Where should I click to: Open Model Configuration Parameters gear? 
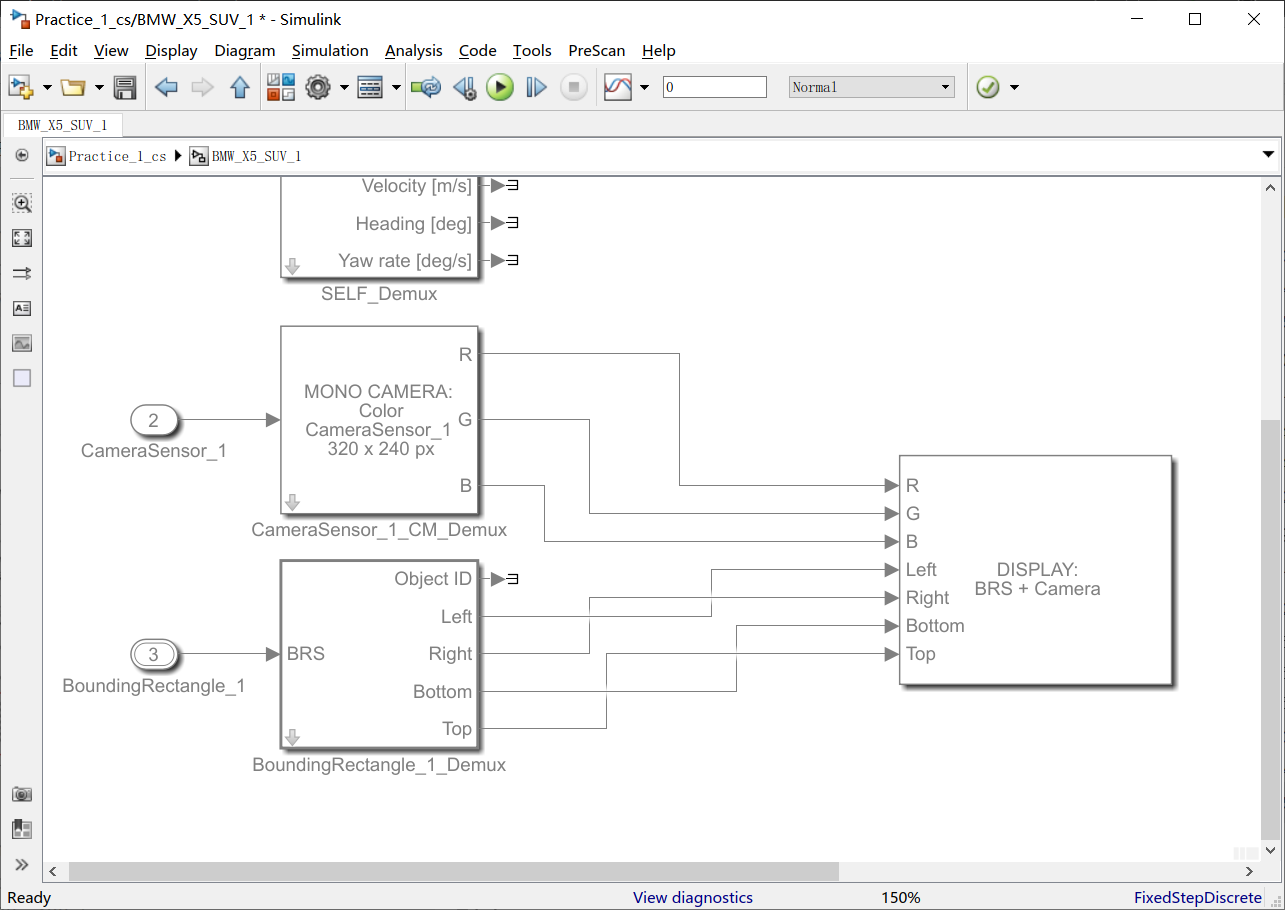(x=318, y=88)
